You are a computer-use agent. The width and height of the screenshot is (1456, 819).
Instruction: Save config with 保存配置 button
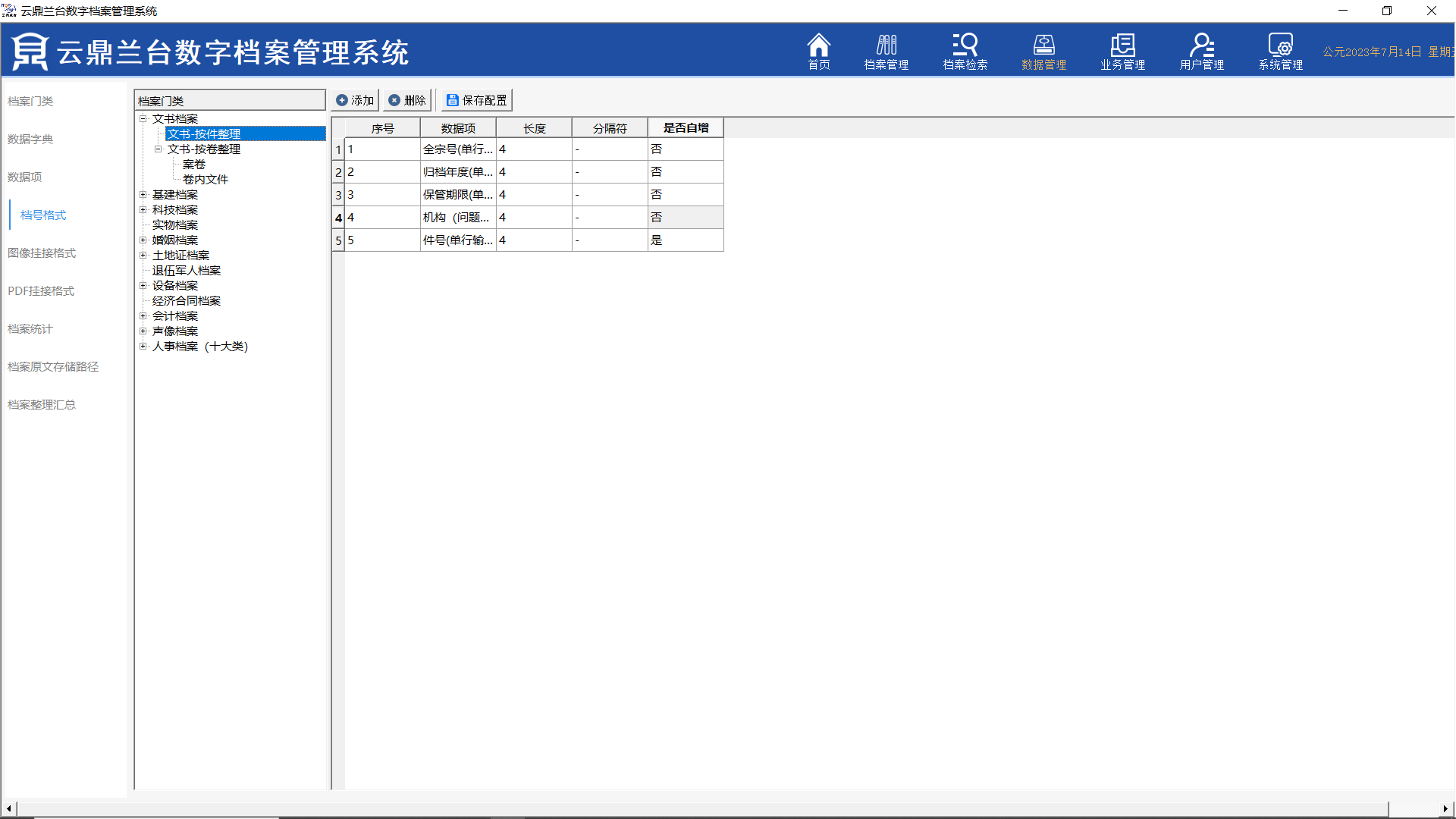[x=477, y=100]
